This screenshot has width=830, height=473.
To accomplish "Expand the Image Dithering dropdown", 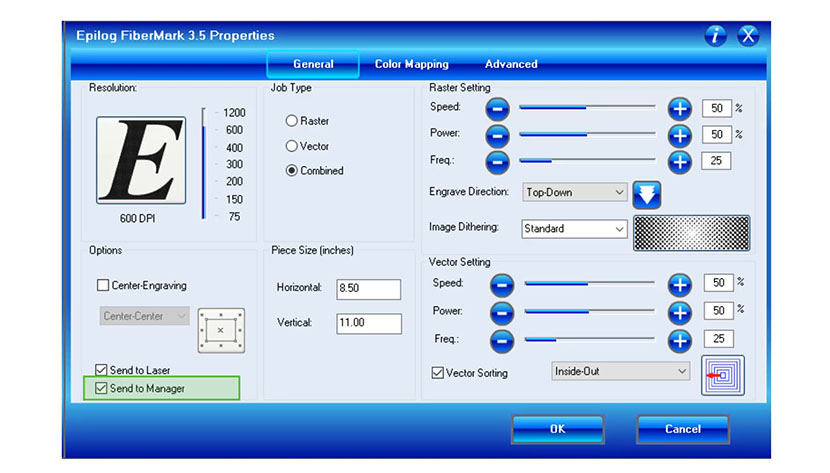I will tap(575, 229).
